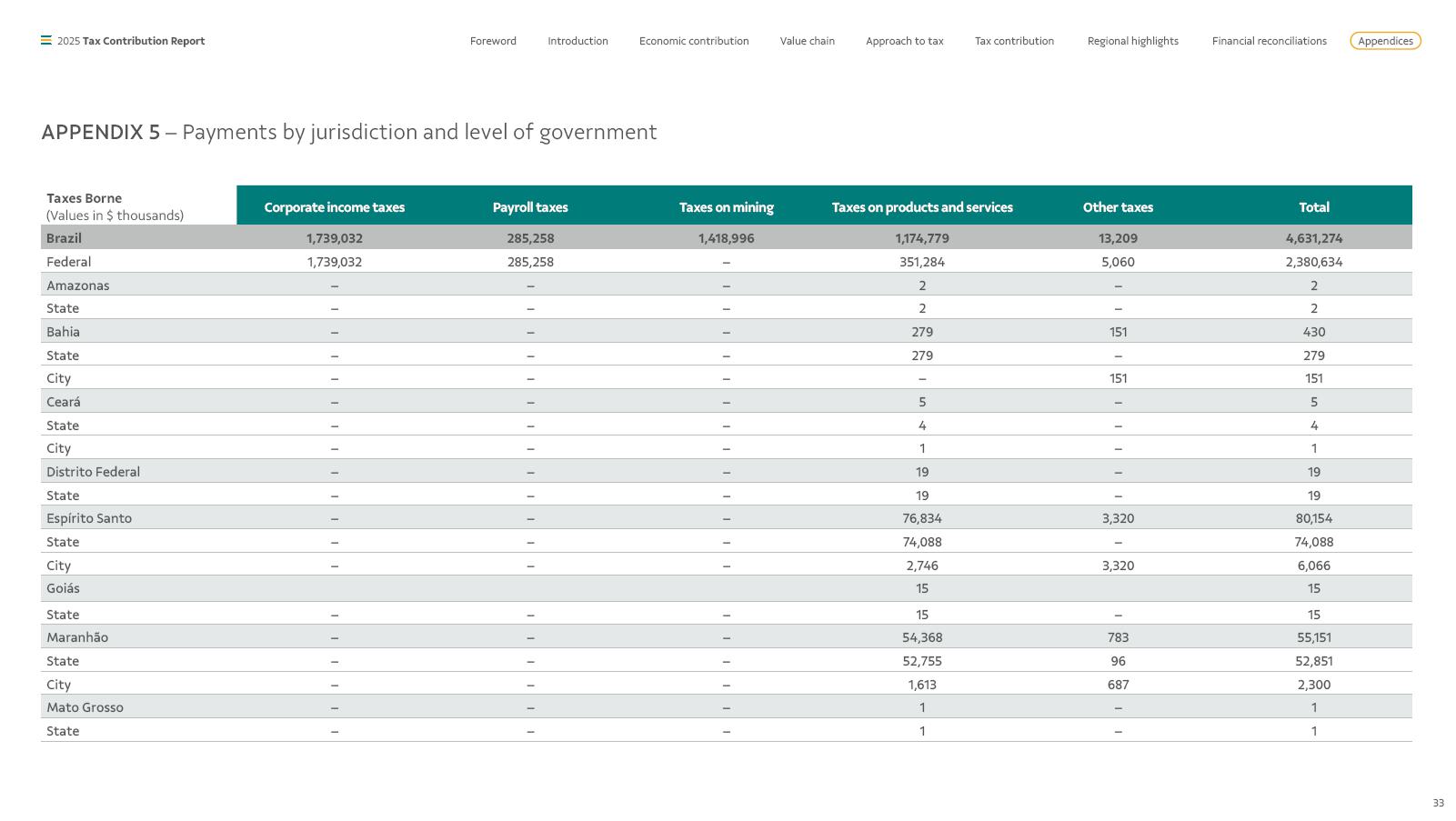
Task: Click the Taxes on mining header
Action: (726, 207)
